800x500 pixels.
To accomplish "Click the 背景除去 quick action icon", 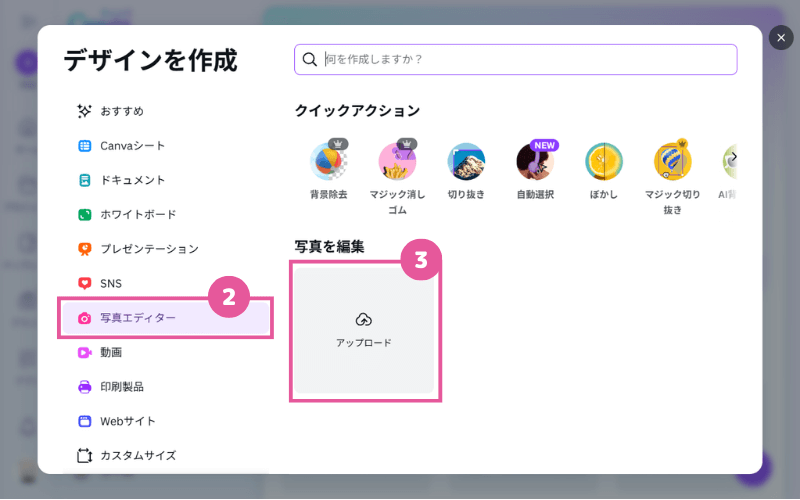I will 328,162.
